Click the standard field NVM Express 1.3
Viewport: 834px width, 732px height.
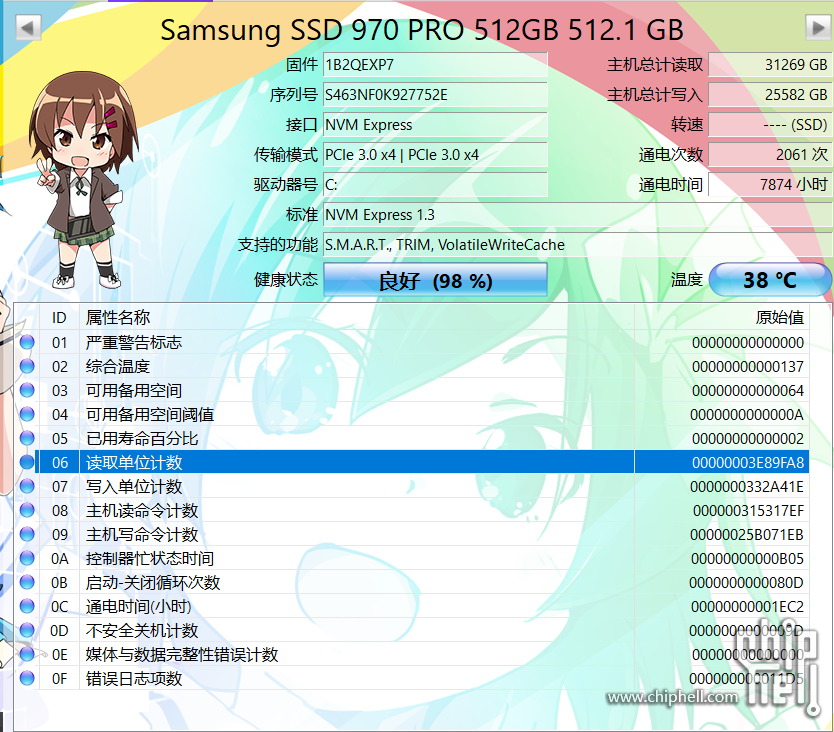point(578,214)
